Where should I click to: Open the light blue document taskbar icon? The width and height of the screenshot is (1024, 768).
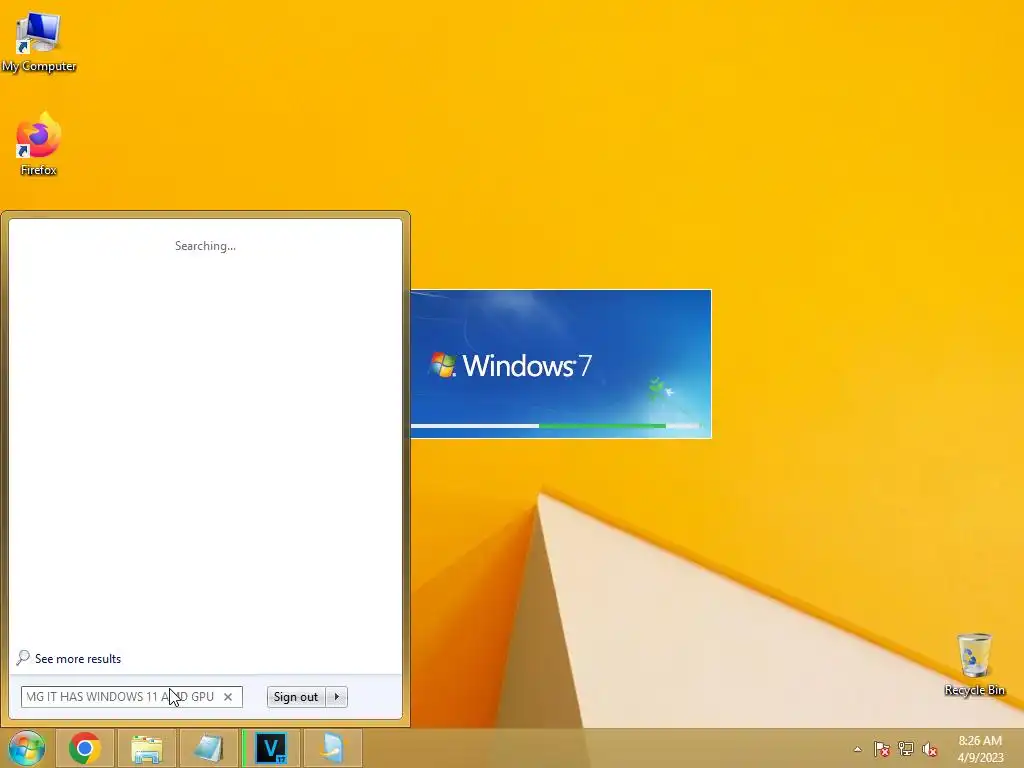pyautogui.click(x=332, y=748)
